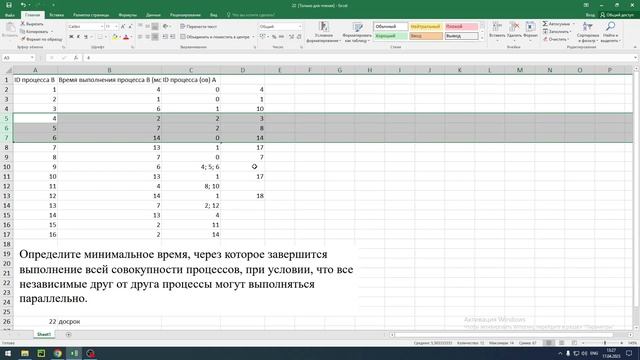This screenshot has width=640, height=360.
Task: Open the Файл tab
Action: 10,15
